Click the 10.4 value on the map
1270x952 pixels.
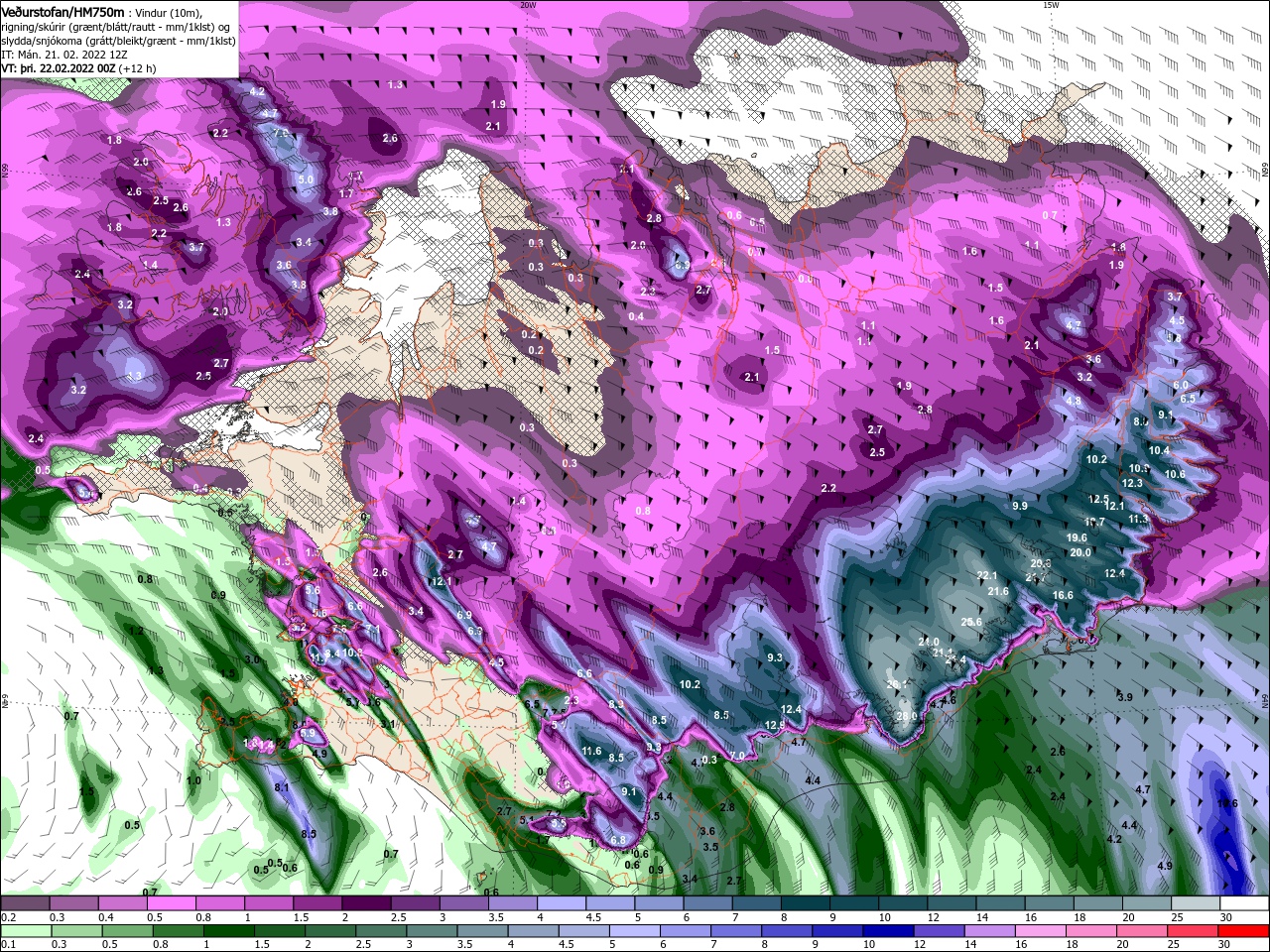coord(1159,450)
